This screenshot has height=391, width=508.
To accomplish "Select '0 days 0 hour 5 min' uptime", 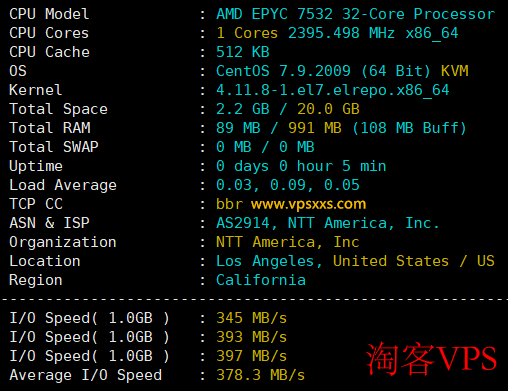I will [x=301, y=166].
